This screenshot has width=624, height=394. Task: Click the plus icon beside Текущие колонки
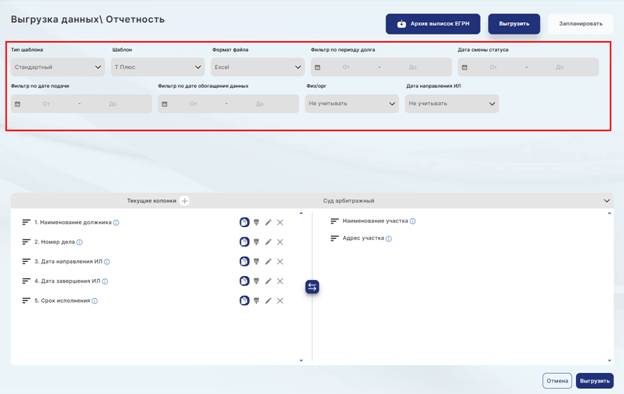184,201
